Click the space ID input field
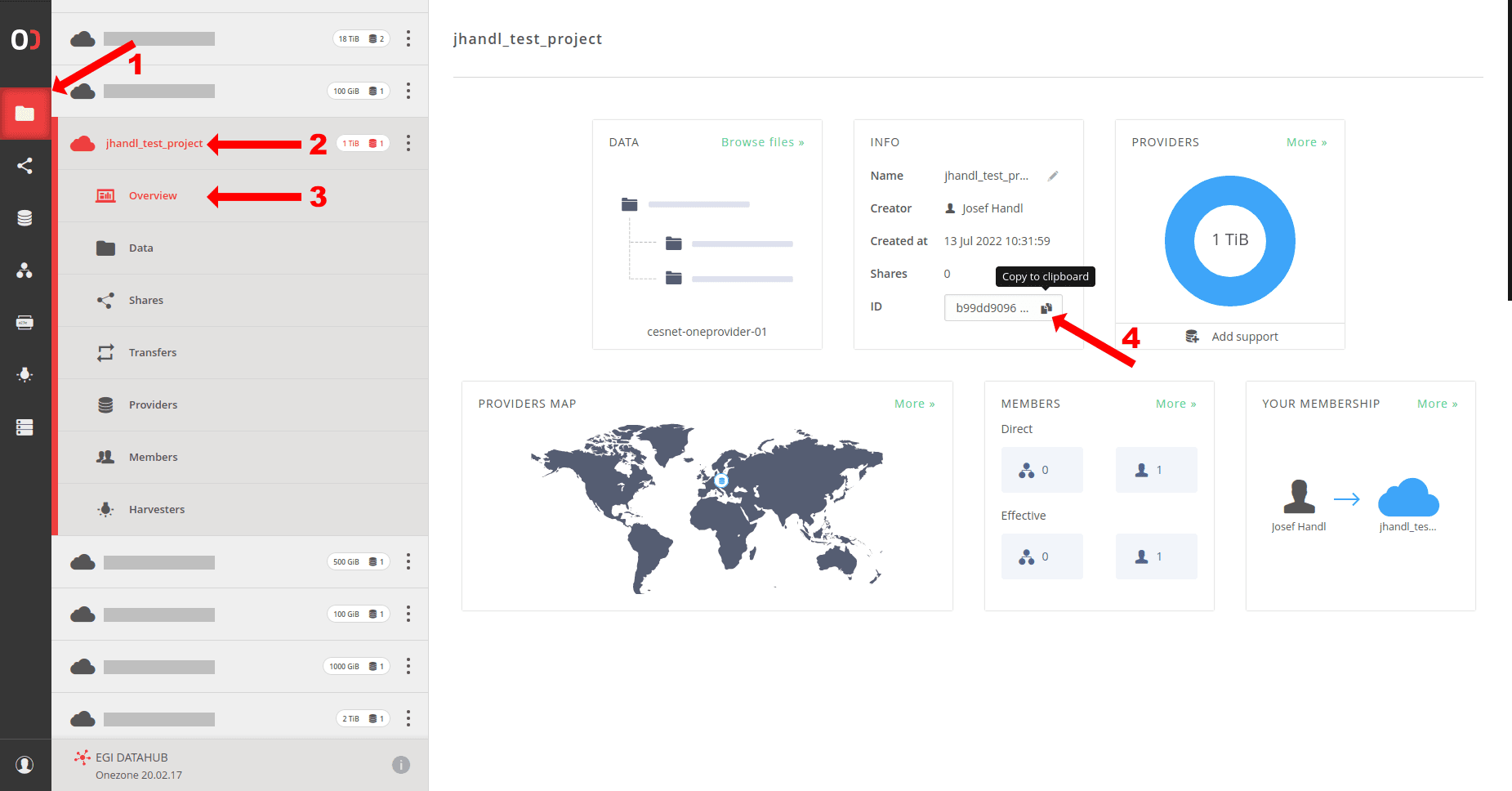This screenshot has height=791, width=1512. tap(991, 308)
